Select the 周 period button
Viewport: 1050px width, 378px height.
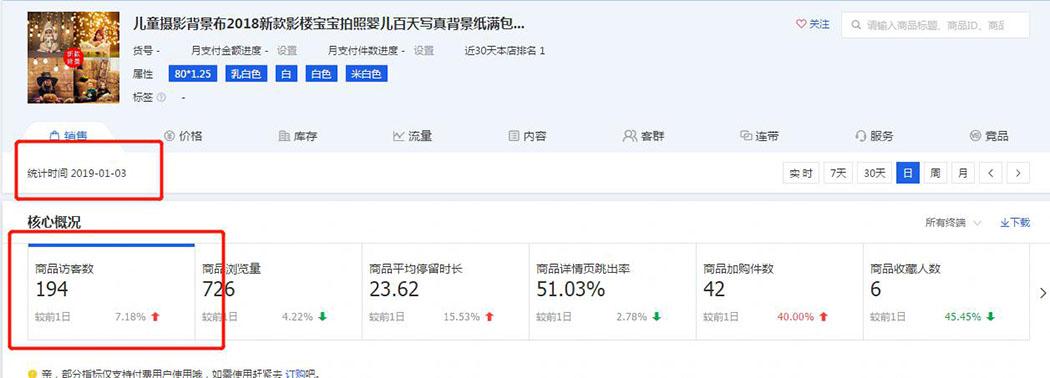pyautogui.click(x=935, y=173)
